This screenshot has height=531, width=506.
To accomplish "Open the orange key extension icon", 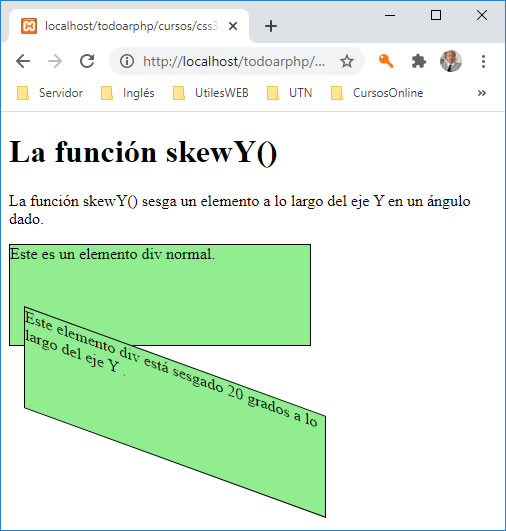I will [x=386, y=61].
